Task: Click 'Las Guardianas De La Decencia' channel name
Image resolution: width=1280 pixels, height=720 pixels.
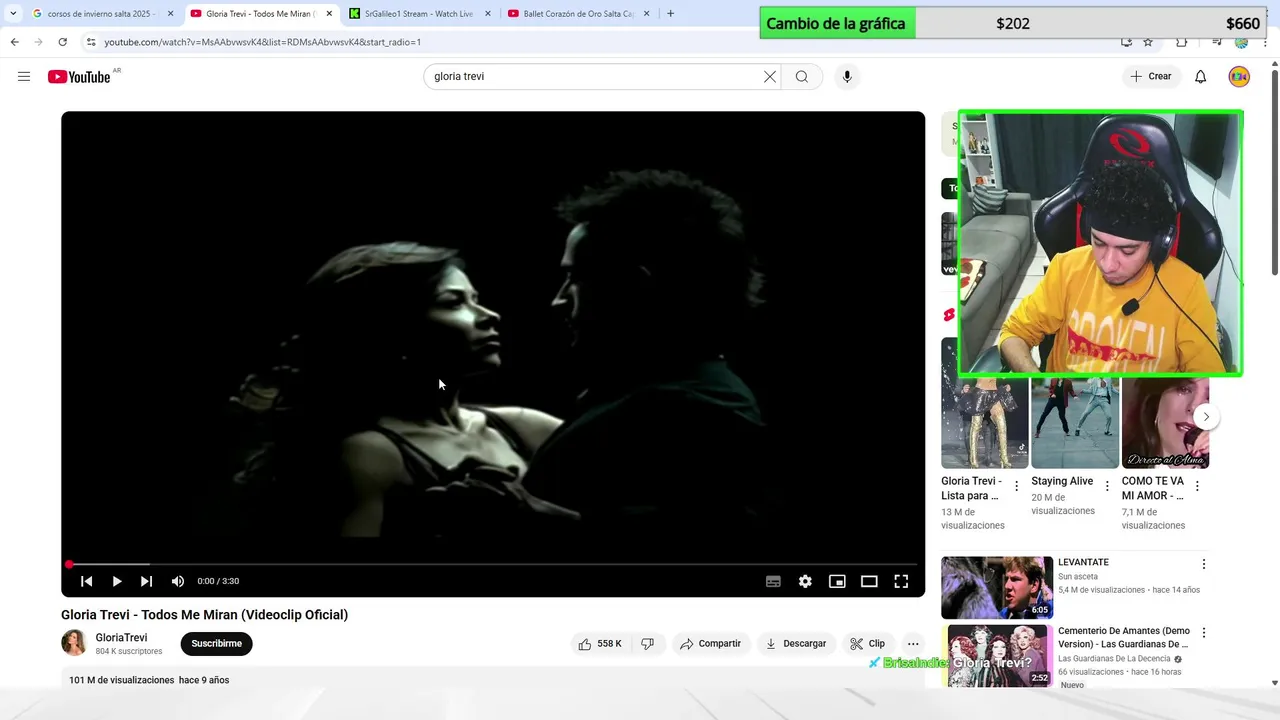Action: 1114,659
